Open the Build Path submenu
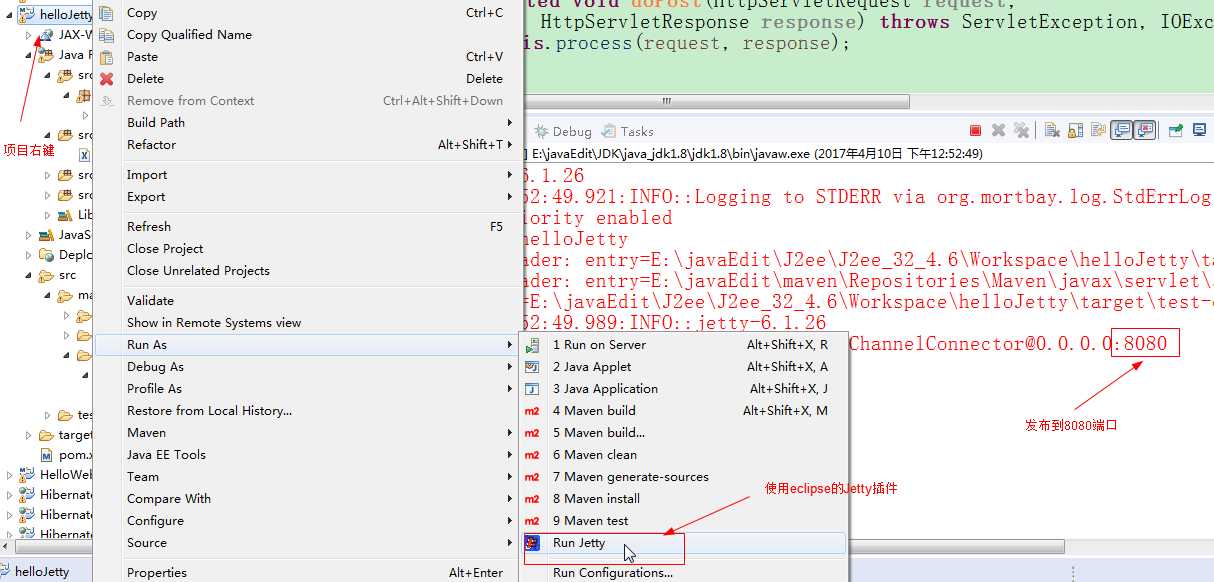This screenshot has width=1214, height=582. (307, 123)
